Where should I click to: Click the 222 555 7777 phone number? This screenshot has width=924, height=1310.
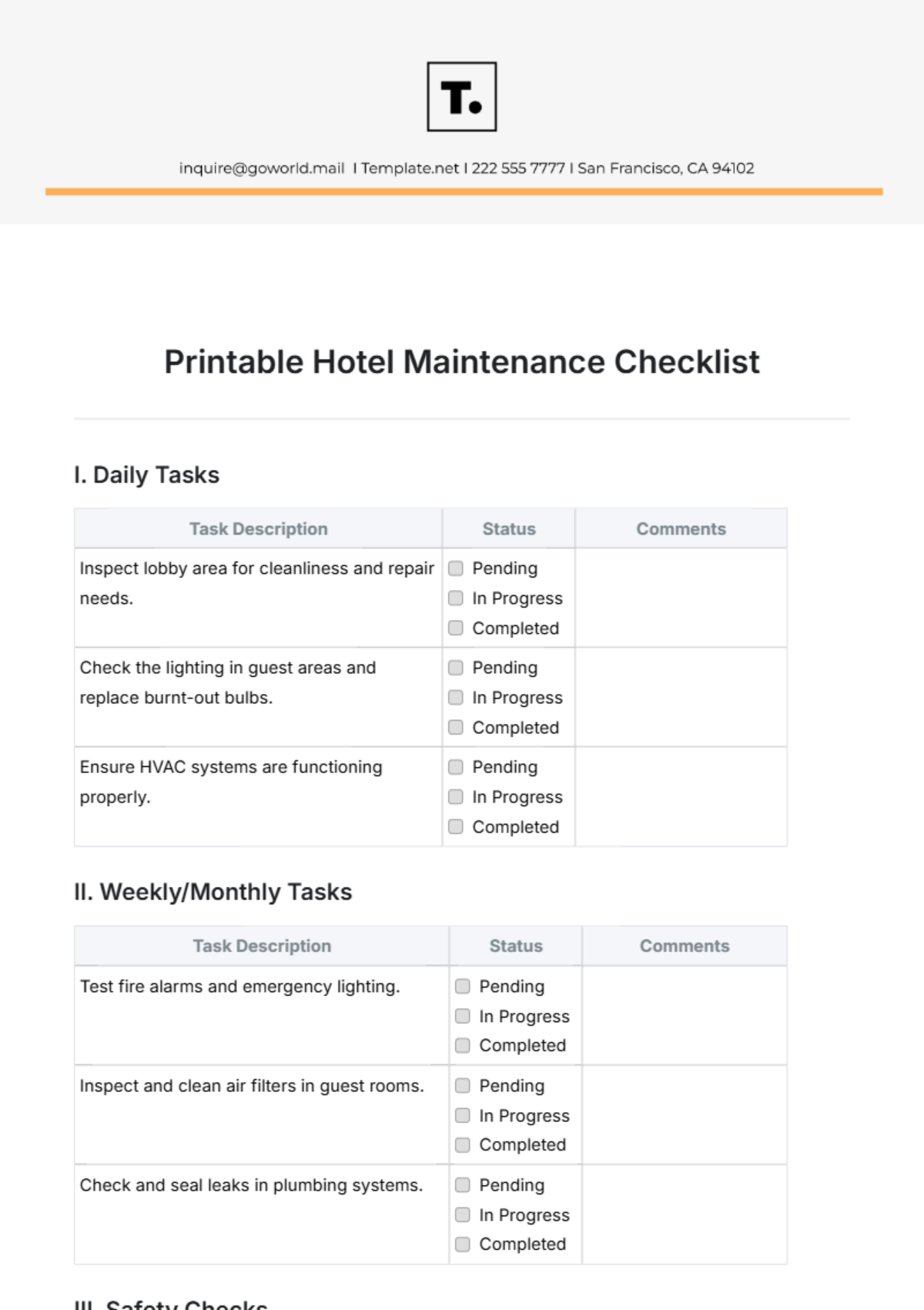point(518,169)
